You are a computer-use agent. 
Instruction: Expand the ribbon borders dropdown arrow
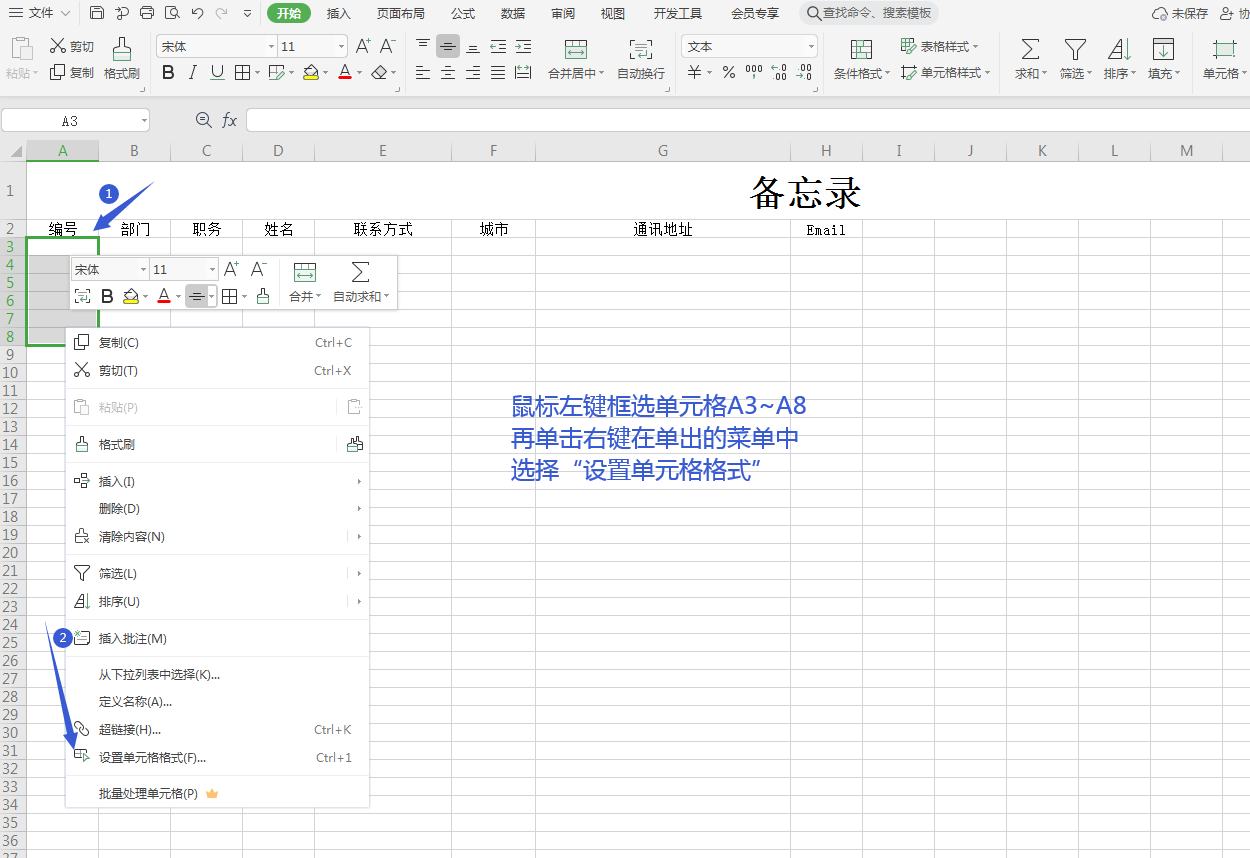coord(257,72)
